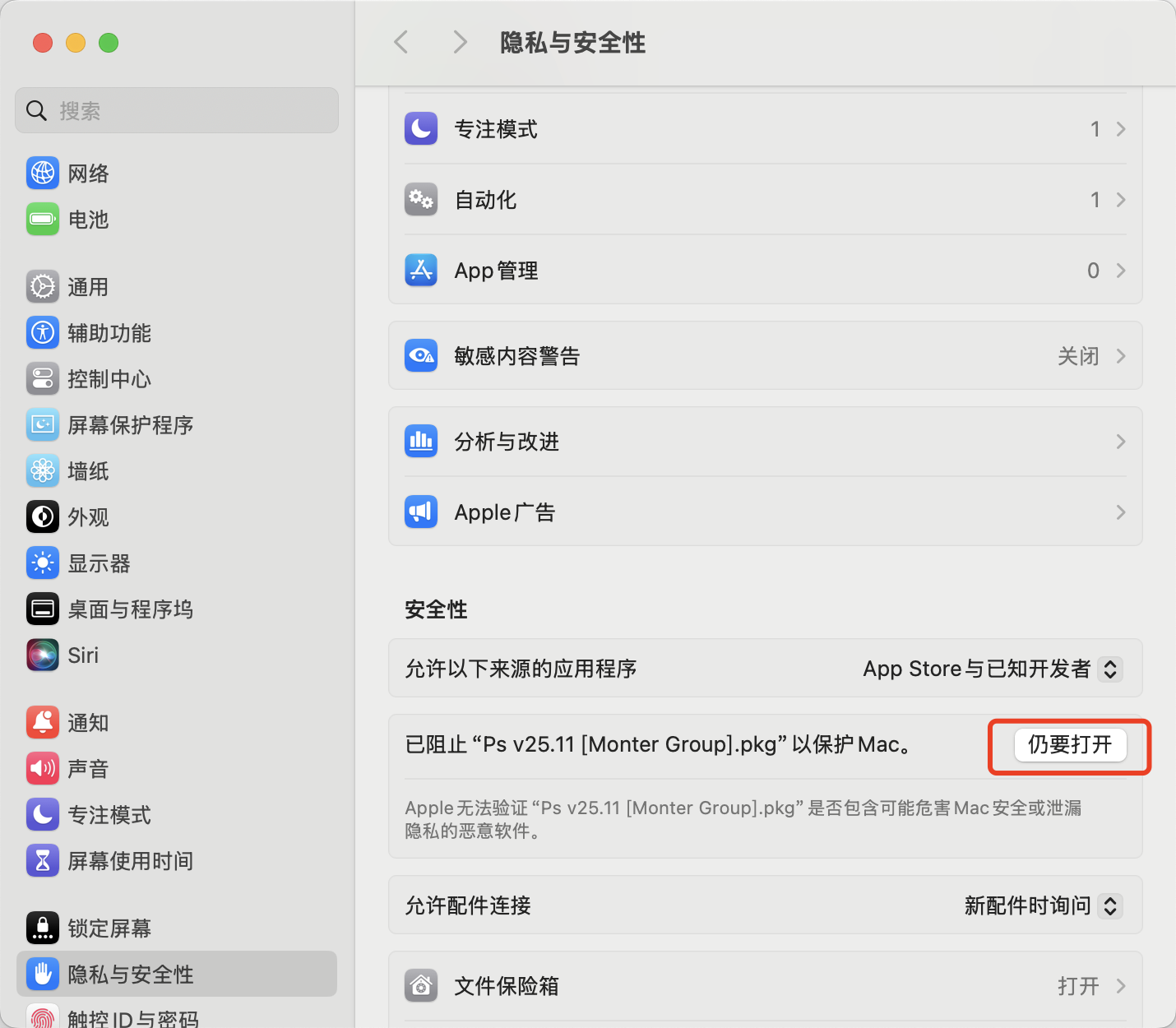The width and height of the screenshot is (1176, 1028).
Task: Go forward with the right arrow
Action: 461,42
